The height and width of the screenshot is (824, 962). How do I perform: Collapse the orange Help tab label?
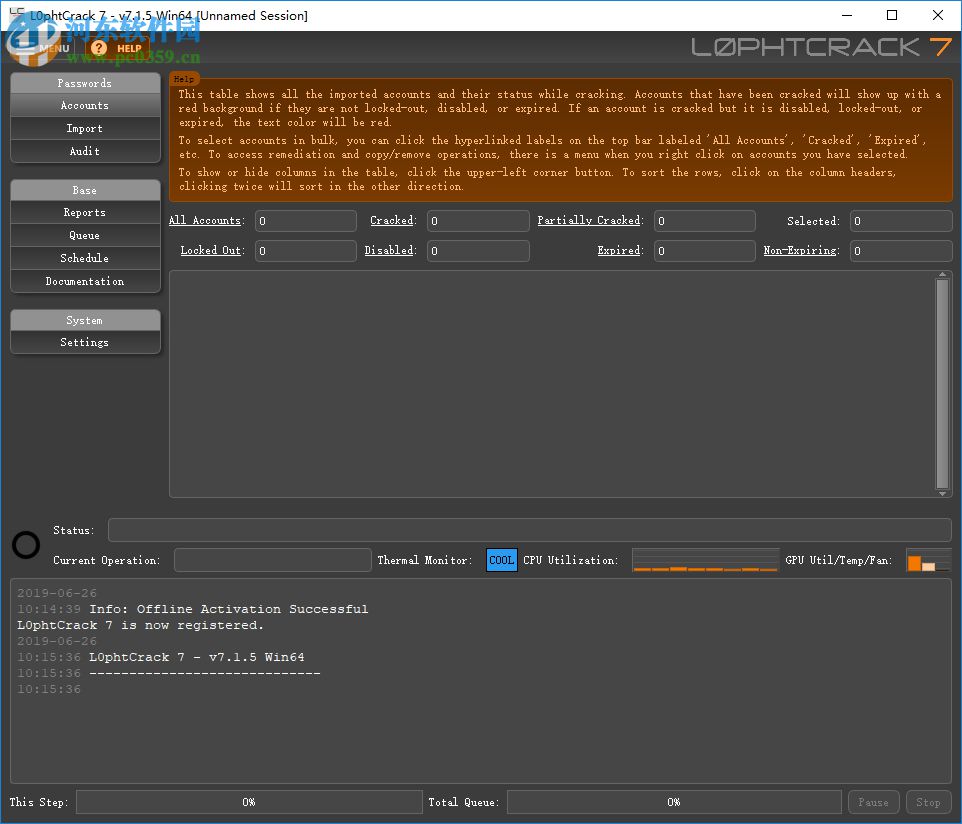tap(184, 78)
